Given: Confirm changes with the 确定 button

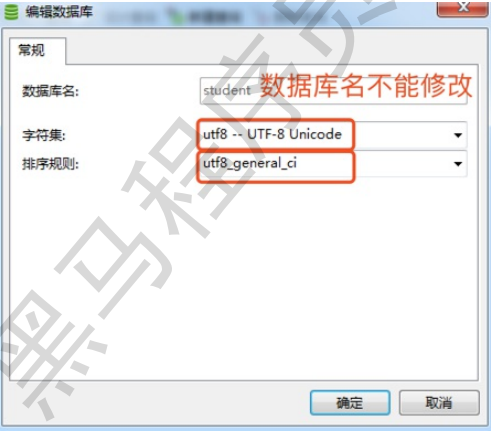Looking at the screenshot, I should (350, 403).
